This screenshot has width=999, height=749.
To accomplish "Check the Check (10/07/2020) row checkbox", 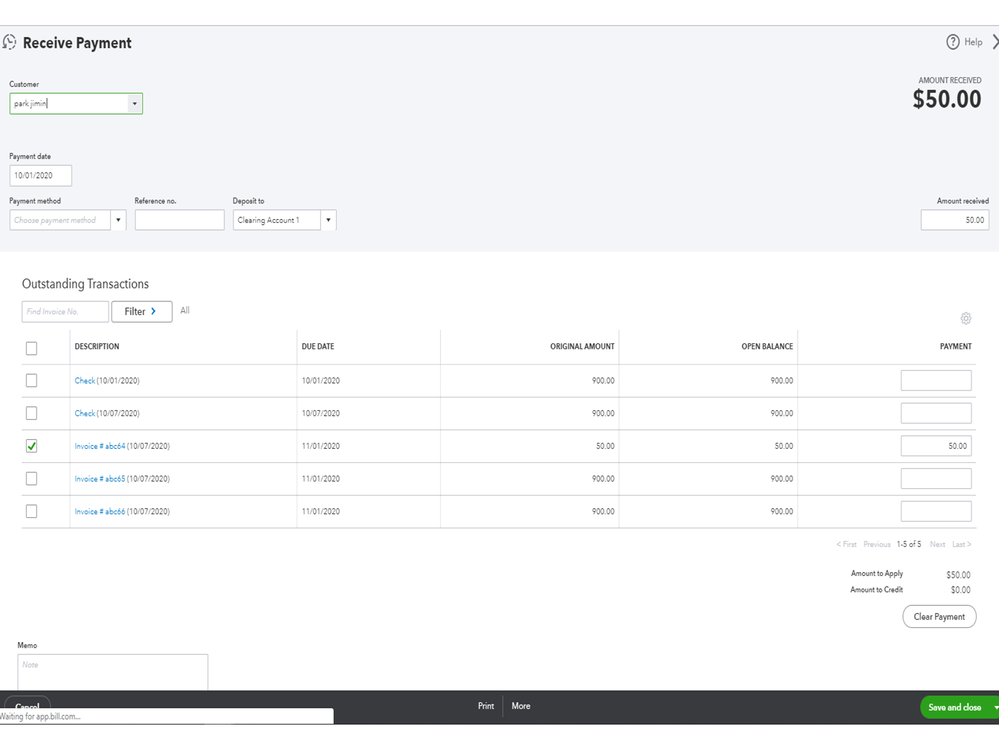I will [x=31, y=413].
